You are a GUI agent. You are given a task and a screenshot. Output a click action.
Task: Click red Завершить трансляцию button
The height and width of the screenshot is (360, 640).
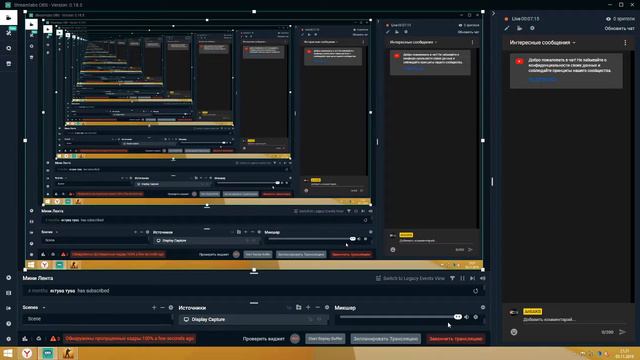(x=456, y=338)
